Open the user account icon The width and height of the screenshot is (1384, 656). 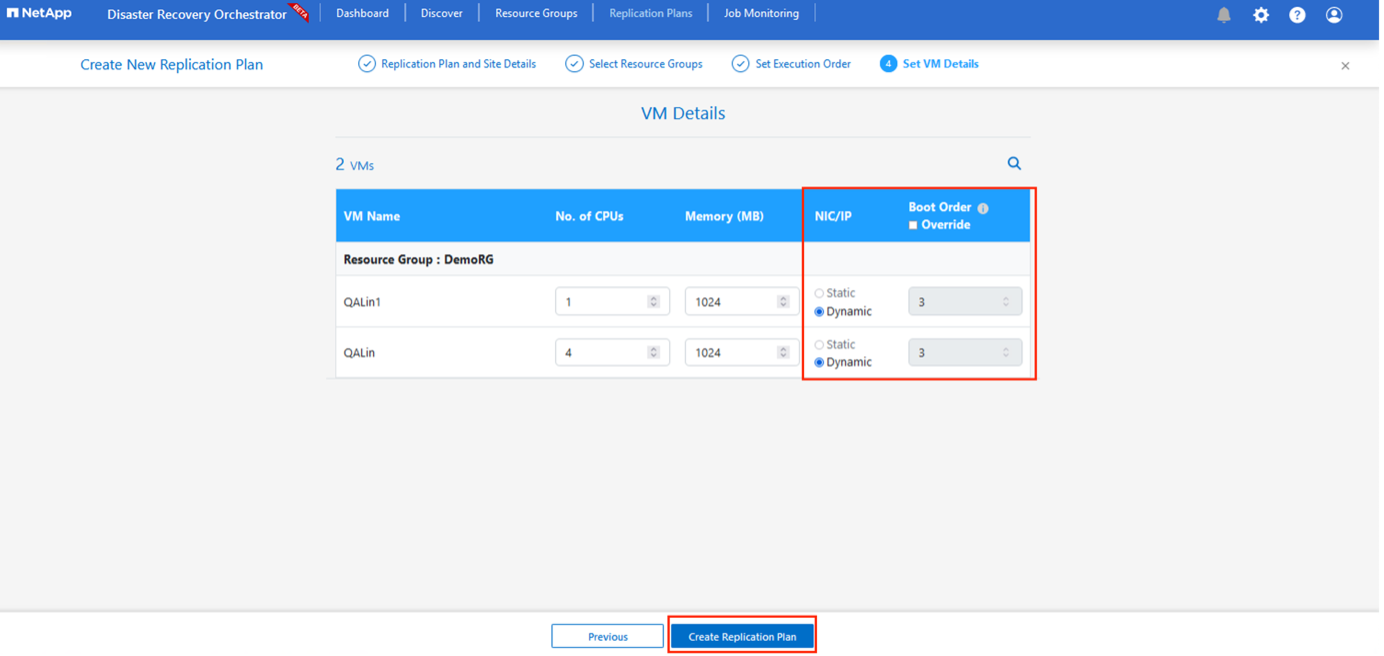pyautogui.click(x=1334, y=15)
